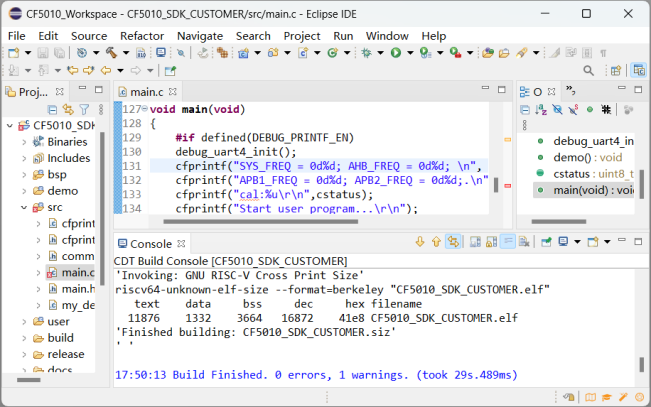The height and width of the screenshot is (407, 651).
Task: Sort Outline items alphabetically
Action: [541, 109]
